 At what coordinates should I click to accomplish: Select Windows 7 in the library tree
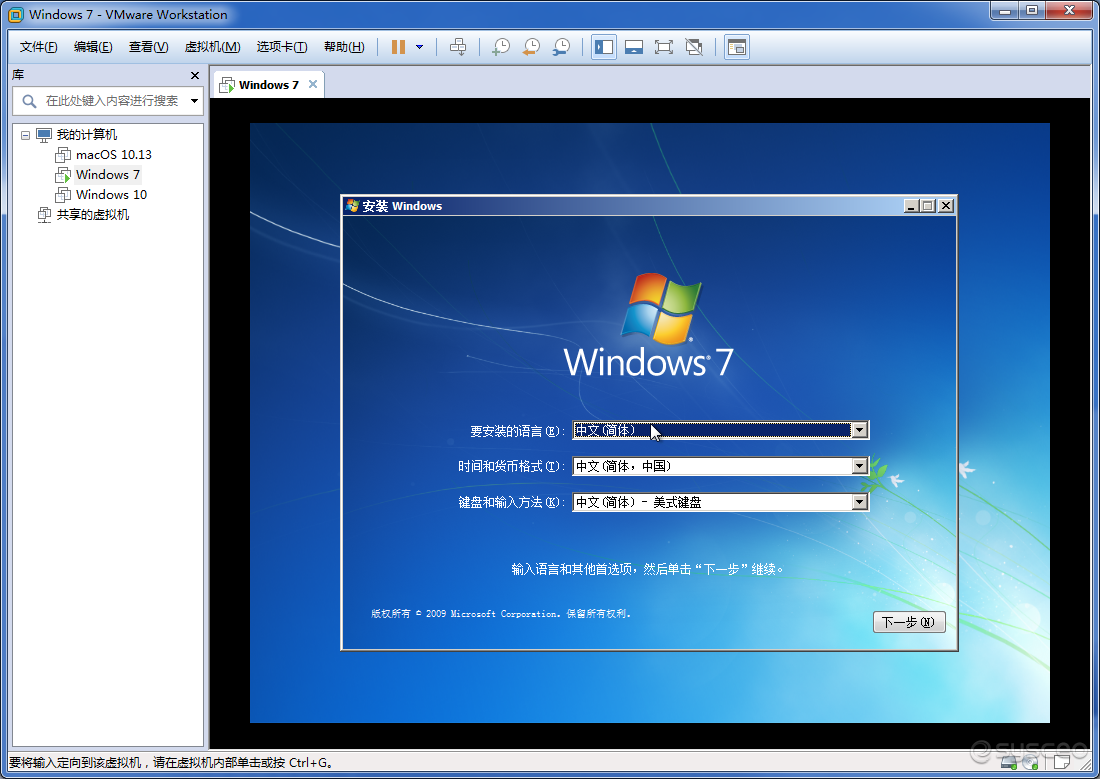click(x=108, y=175)
